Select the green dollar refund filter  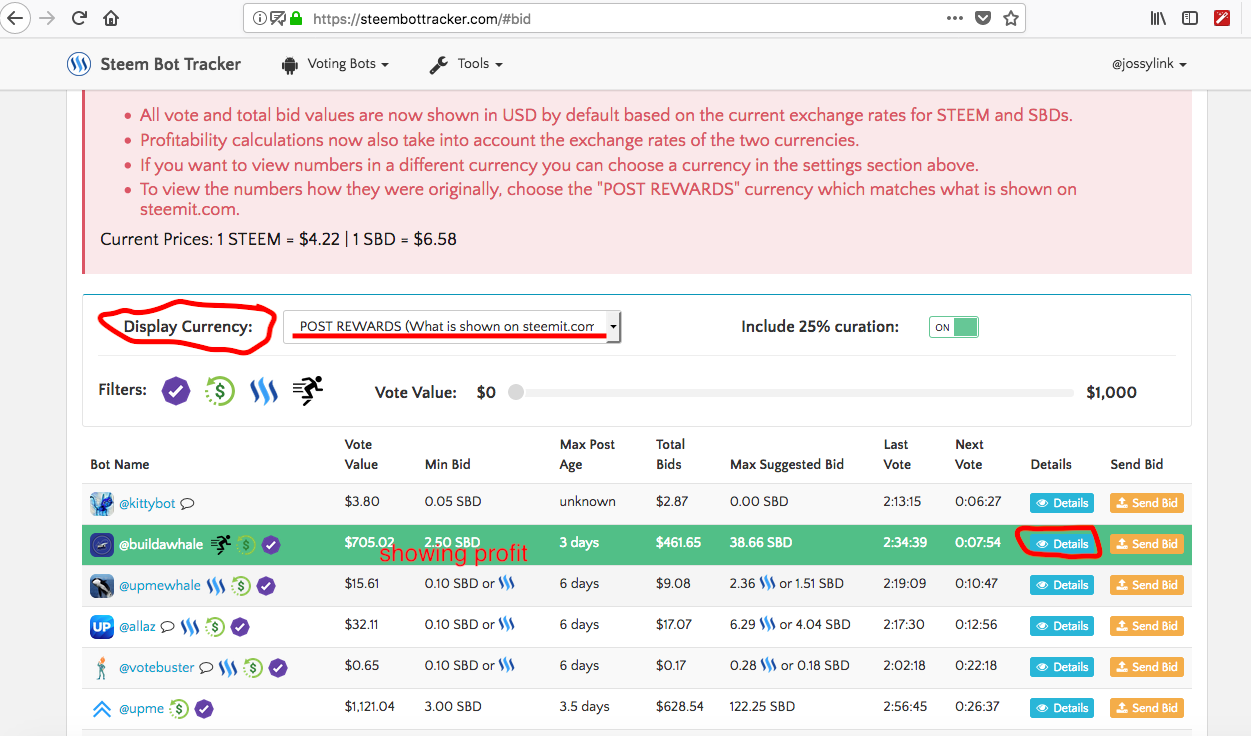tap(220, 391)
